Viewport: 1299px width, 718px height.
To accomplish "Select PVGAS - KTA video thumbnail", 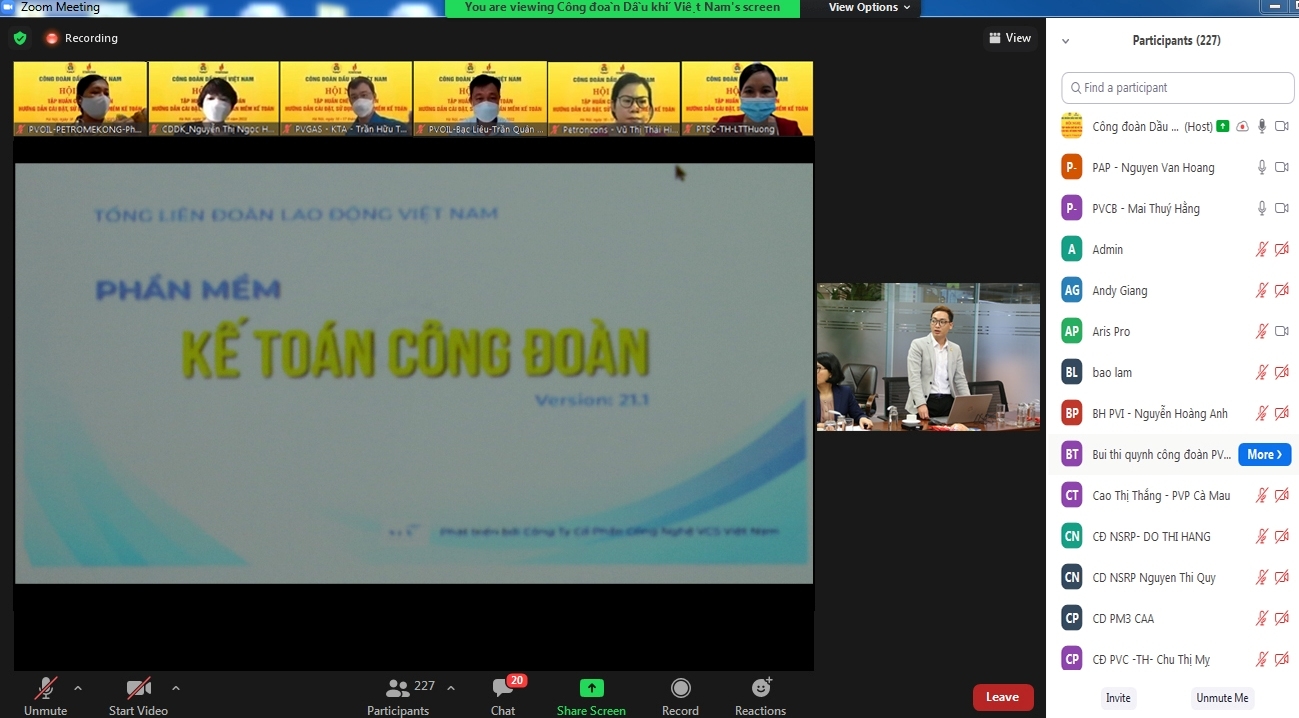I will (x=346, y=98).
